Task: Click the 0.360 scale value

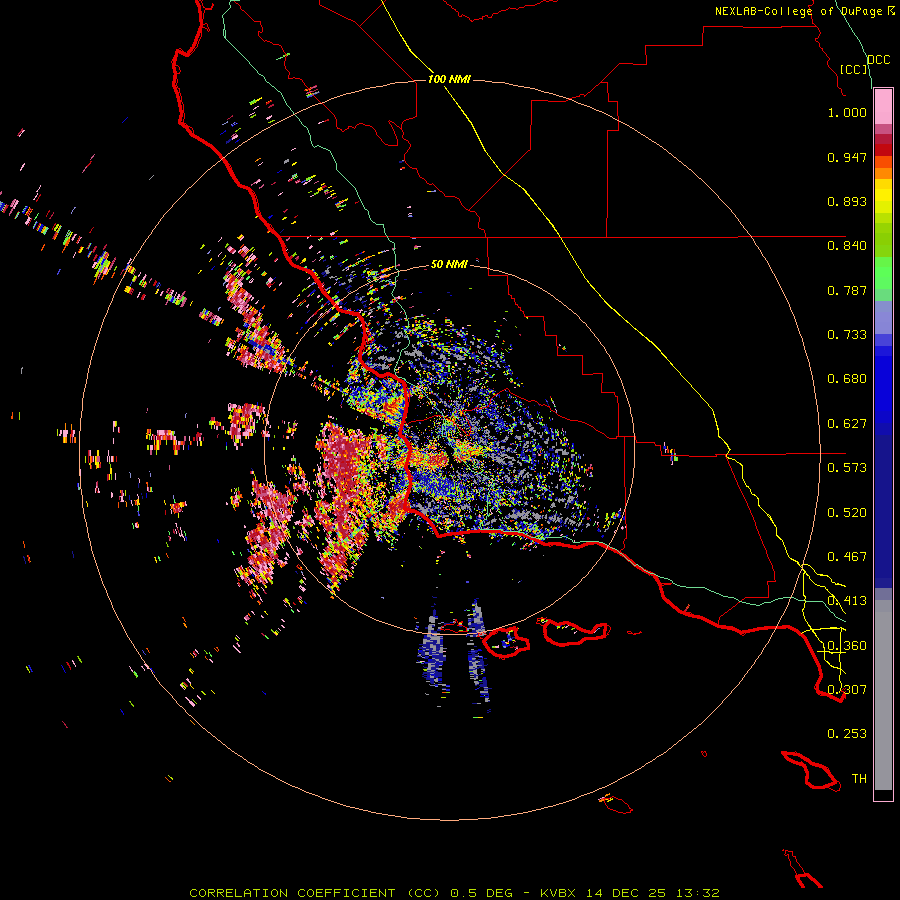Action: [847, 646]
